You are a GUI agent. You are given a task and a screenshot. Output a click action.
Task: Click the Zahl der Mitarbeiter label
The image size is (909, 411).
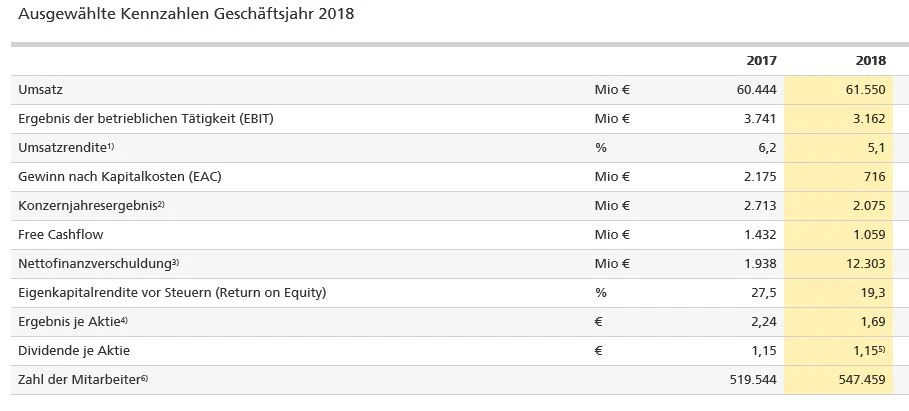[81, 380]
